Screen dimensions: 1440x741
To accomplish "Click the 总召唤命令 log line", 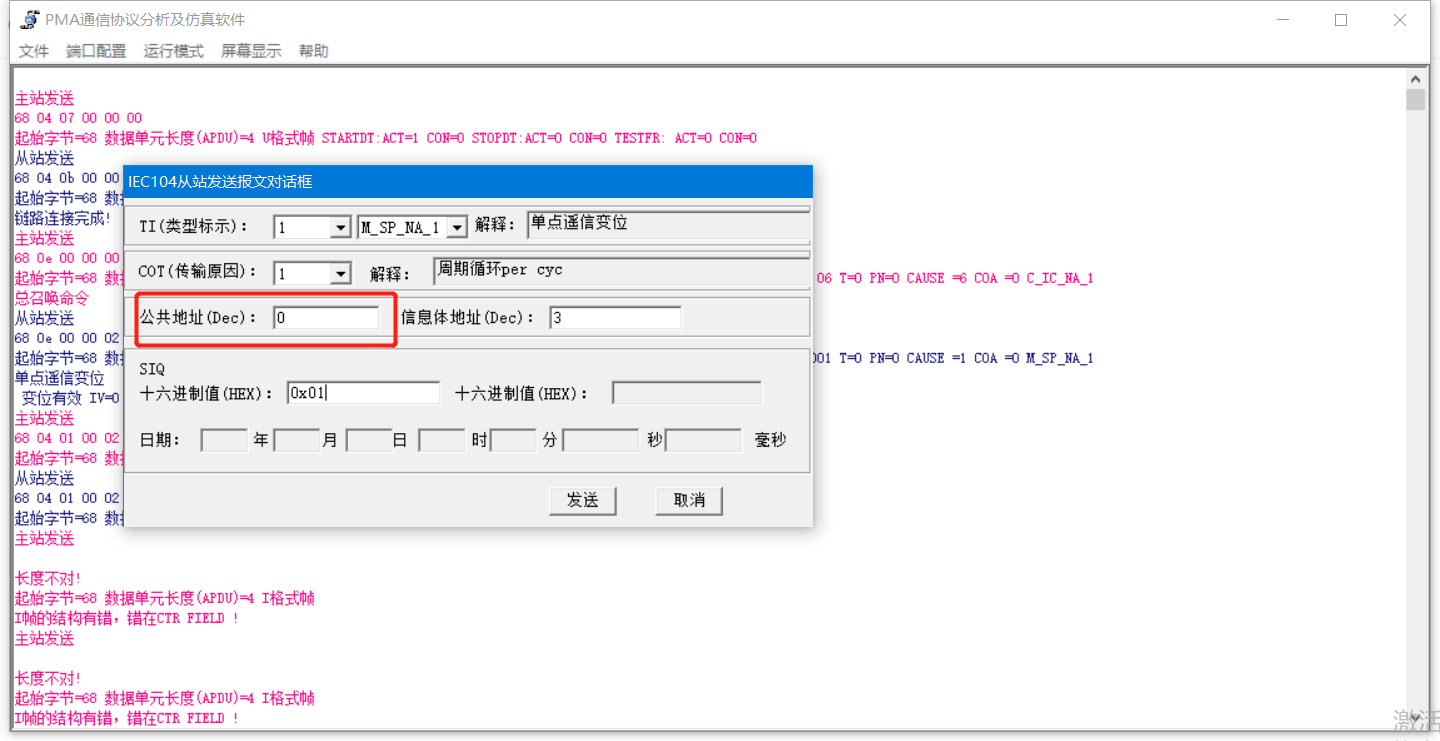I will 51,298.
